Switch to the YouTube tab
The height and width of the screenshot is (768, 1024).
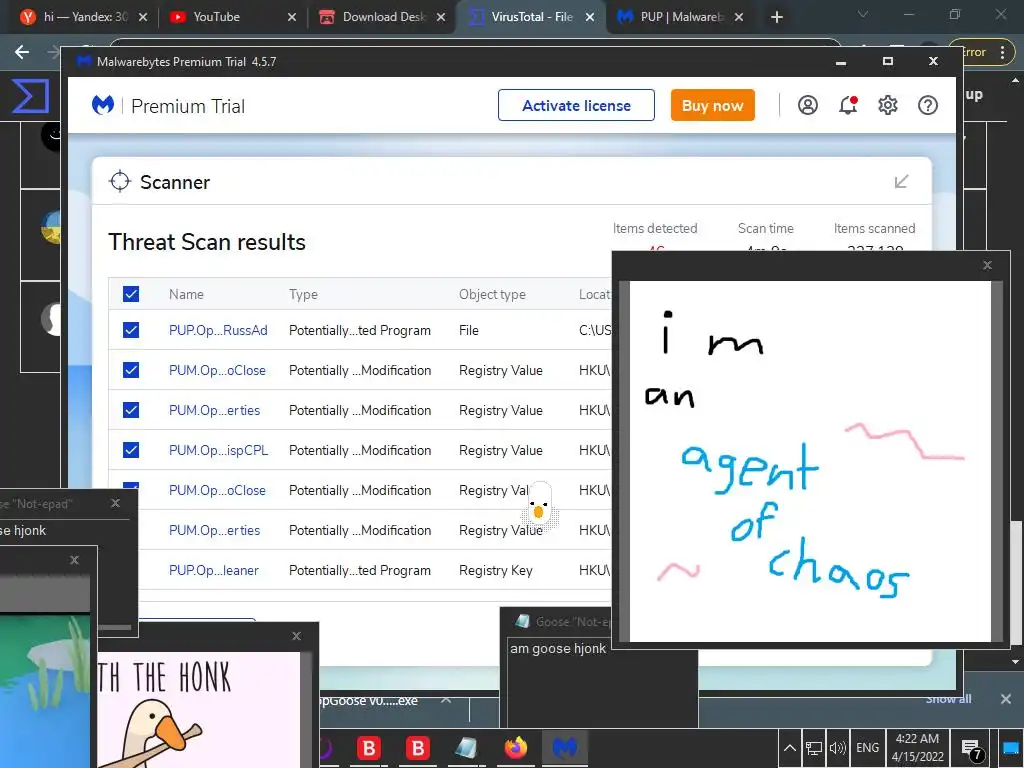pyautogui.click(x=233, y=17)
